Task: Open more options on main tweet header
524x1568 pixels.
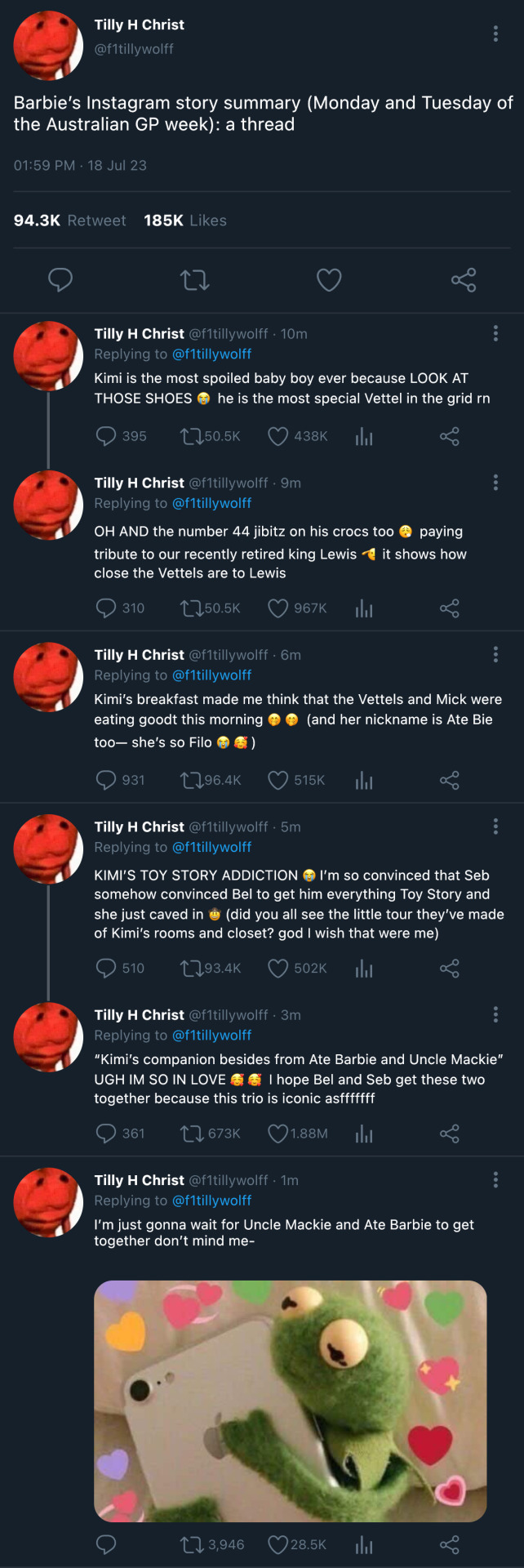Action: (495, 33)
